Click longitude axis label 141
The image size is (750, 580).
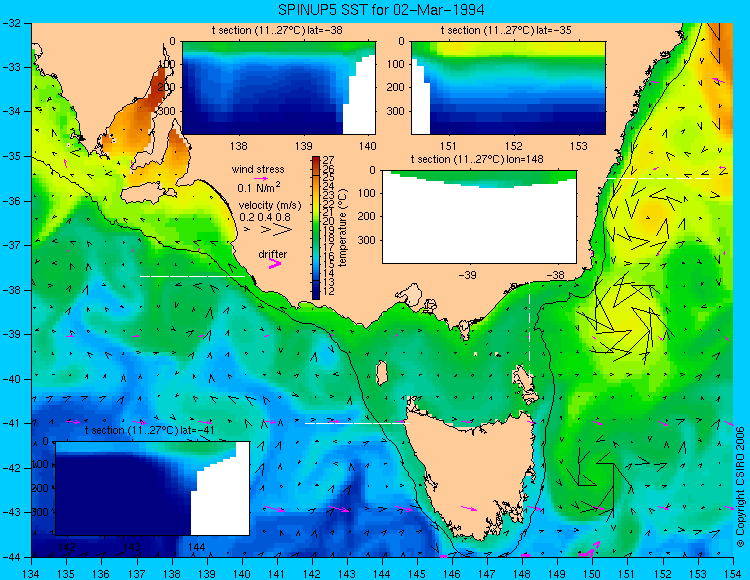(276, 574)
